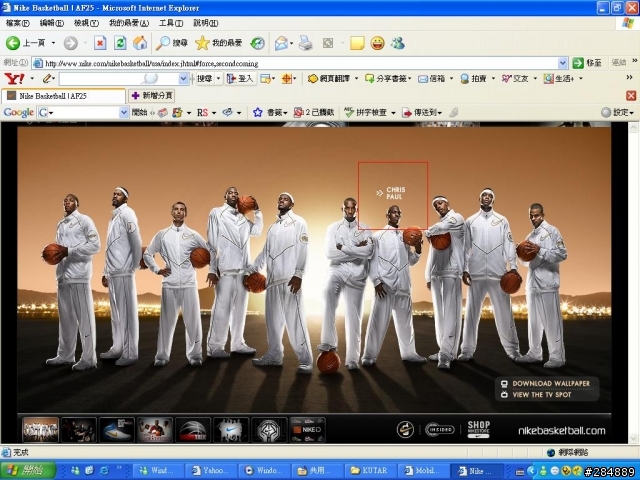The width and height of the screenshot is (640, 480).
Task: Open the History clock icon
Action: [257, 43]
